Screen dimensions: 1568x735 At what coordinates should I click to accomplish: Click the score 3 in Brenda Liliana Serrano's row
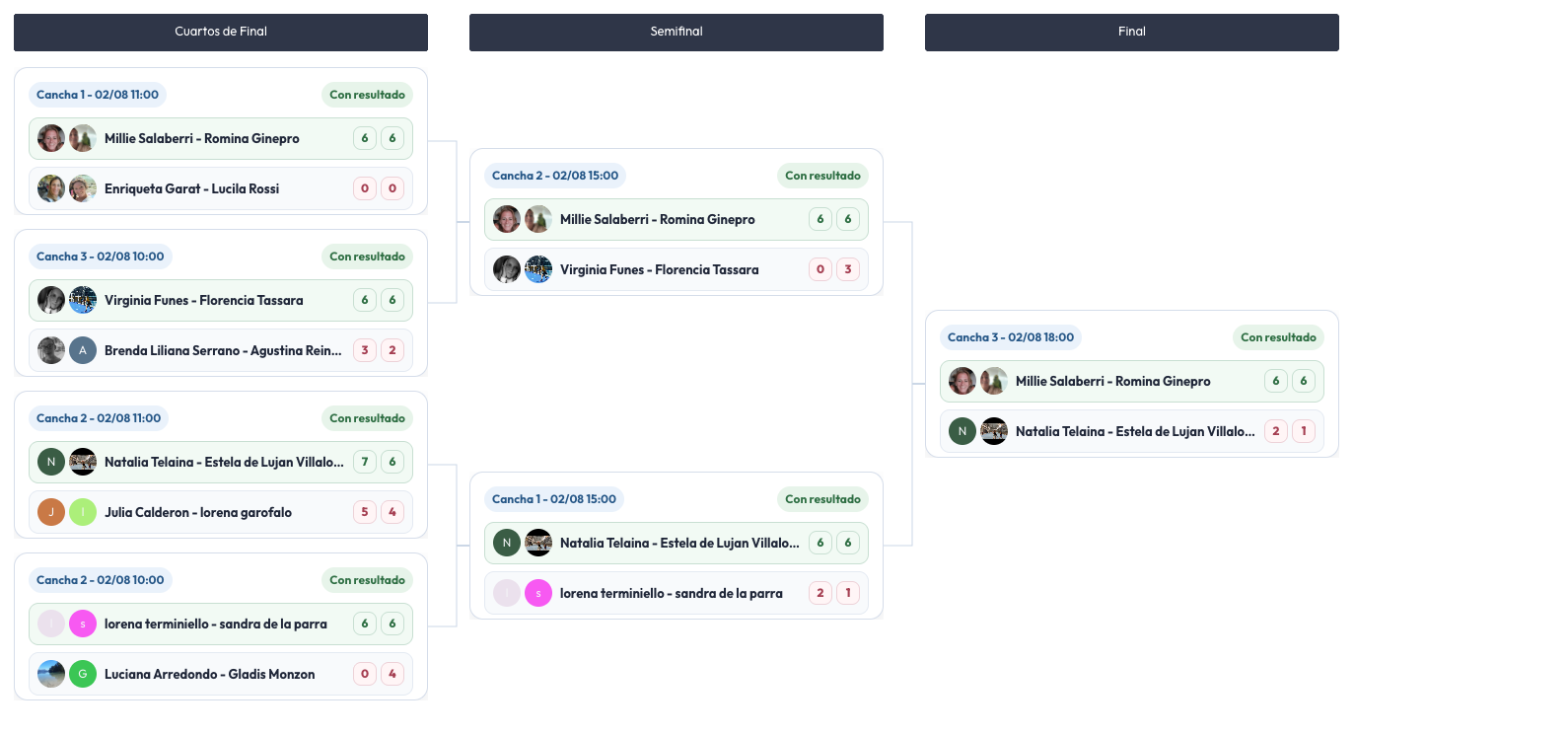365,350
